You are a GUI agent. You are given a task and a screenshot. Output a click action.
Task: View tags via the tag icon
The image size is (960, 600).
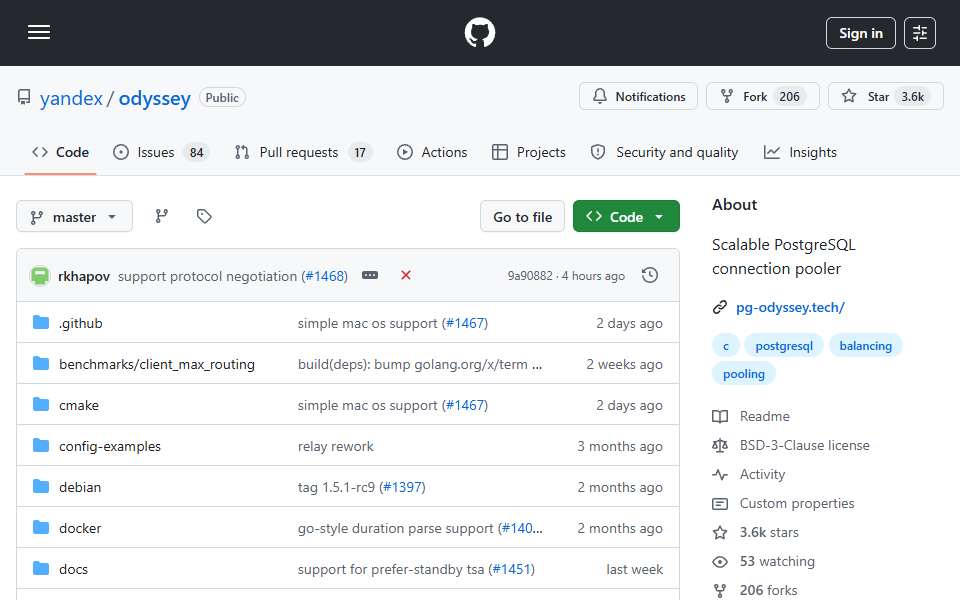point(204,216)
